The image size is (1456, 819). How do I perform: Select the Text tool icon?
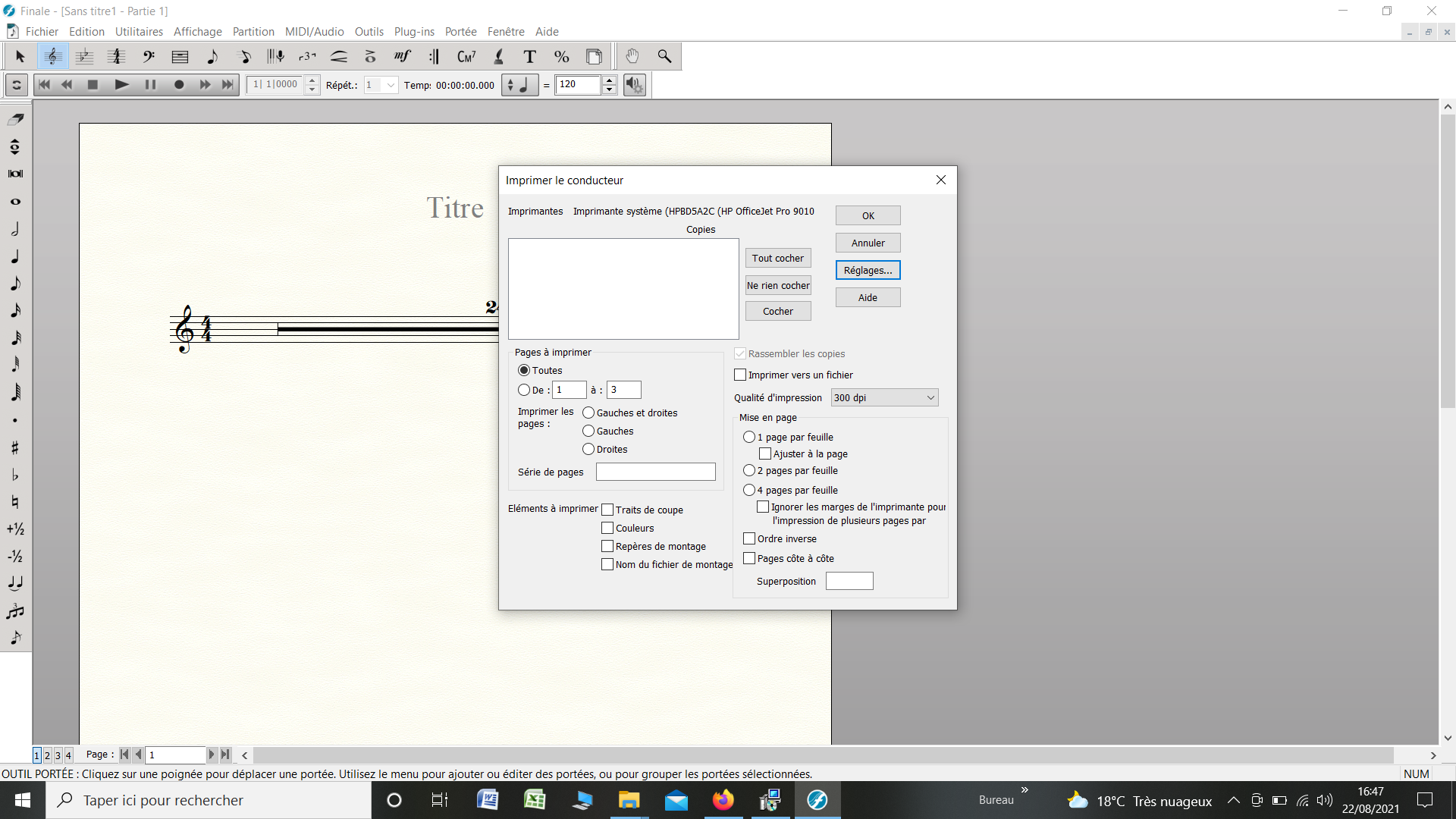pyautogui.click(x=529, y=57)
